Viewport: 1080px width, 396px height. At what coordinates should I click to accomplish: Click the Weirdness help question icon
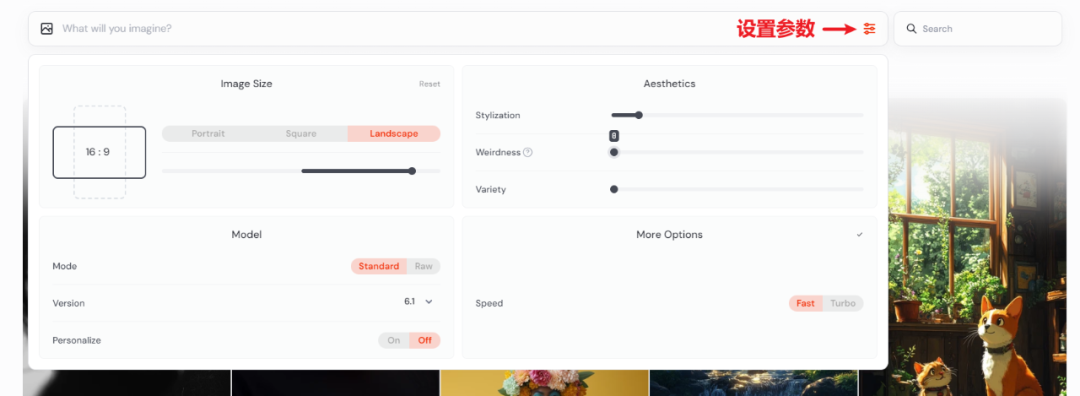pyautogui.click(x=528, y=152)
